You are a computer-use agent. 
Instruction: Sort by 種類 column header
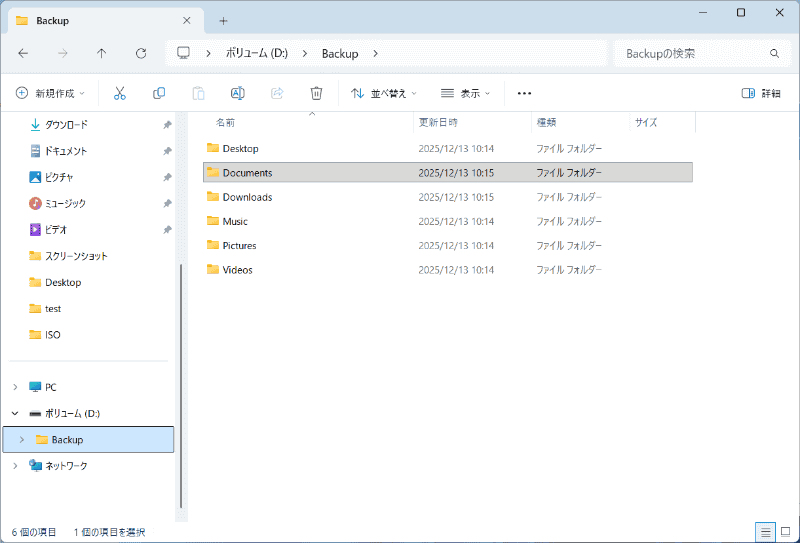pos(546,122)
